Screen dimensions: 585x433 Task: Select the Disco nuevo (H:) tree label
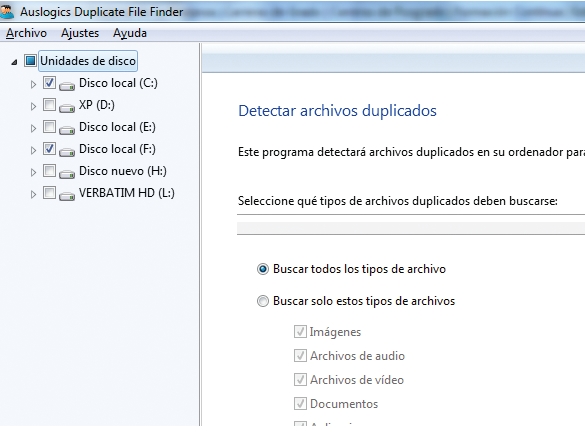(x=123, y=171)
